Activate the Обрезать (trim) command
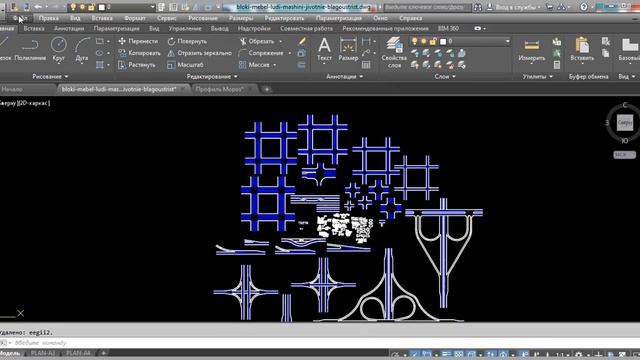 click(257, 41)
